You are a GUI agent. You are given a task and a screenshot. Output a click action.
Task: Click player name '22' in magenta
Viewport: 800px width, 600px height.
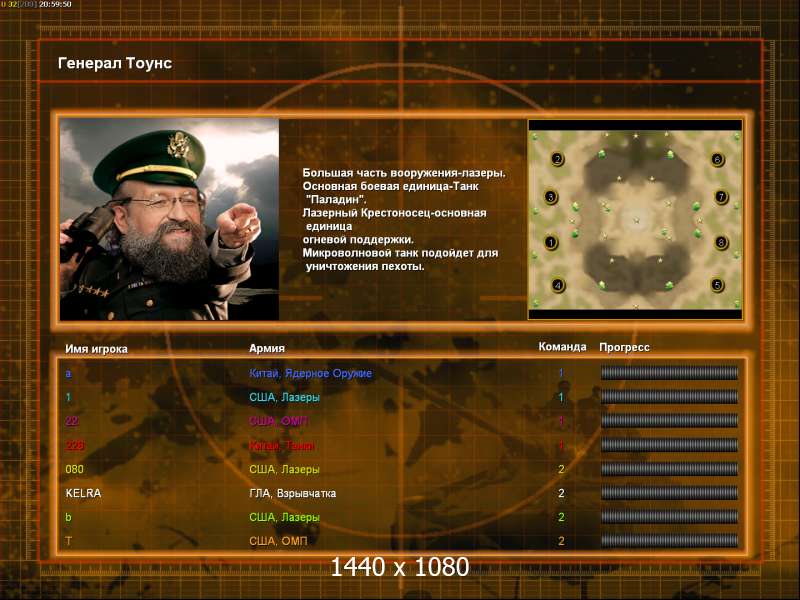point(72,421)
